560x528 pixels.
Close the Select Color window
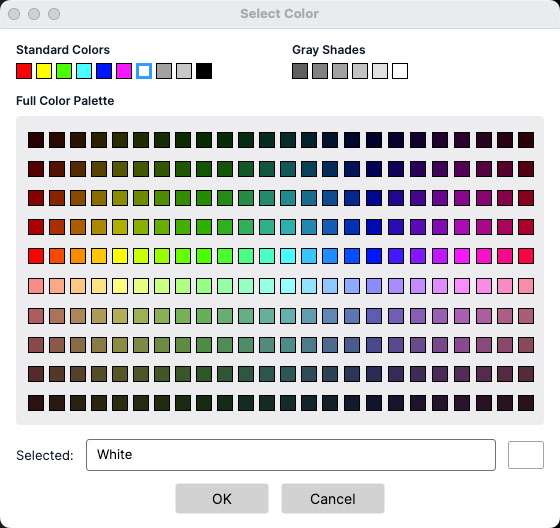point(14,14)
